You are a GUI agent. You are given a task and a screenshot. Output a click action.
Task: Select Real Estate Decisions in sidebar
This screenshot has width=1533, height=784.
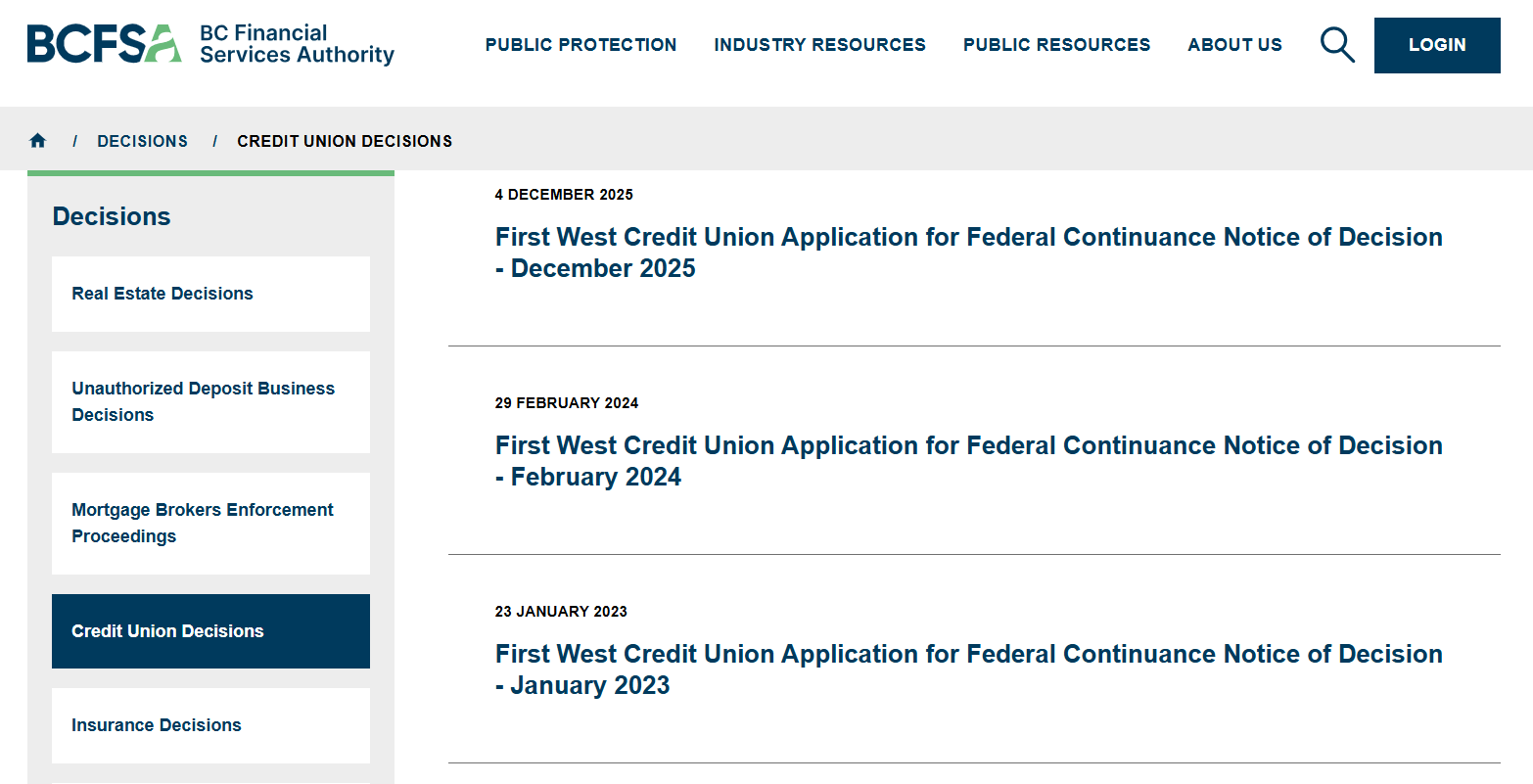tap(210, 294)
